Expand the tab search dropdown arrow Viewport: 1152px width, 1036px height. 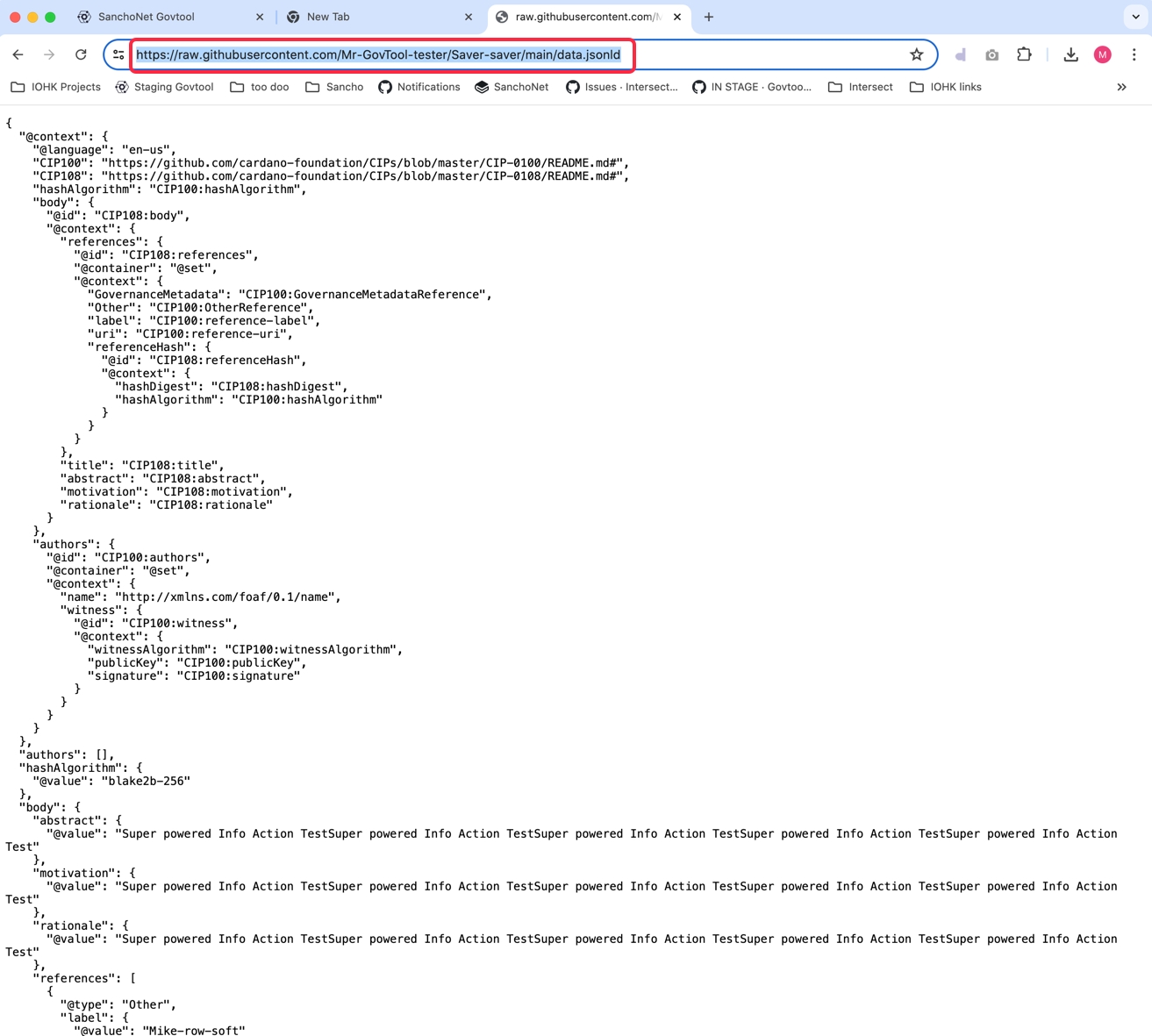pyautogui.click(x=1135, y=17)
